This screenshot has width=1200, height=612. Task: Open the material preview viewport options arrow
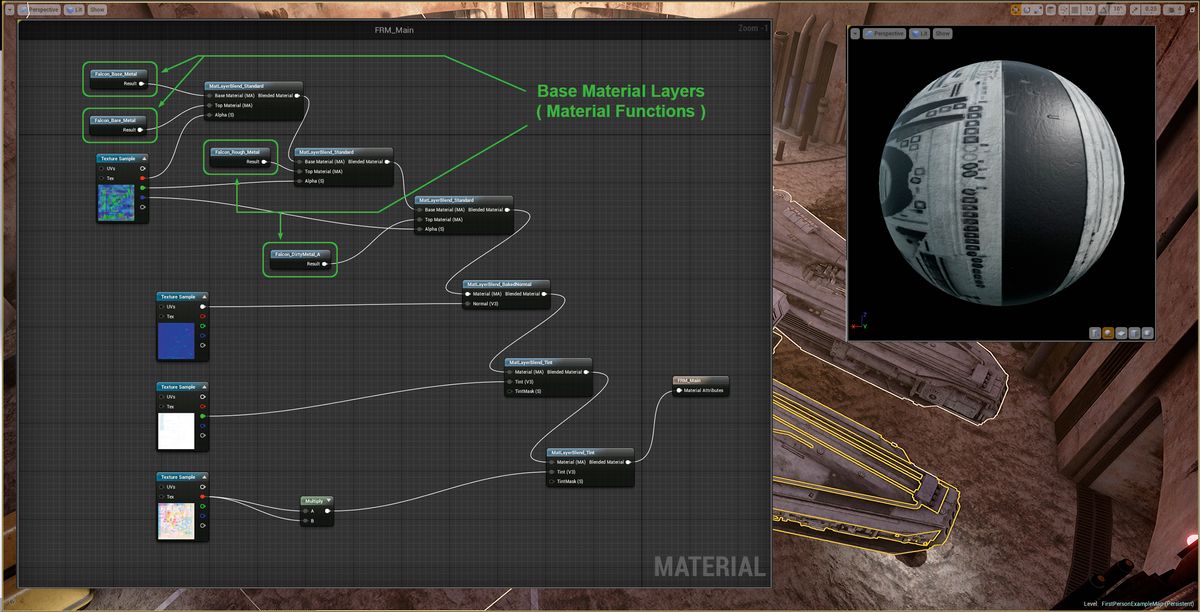coord(856,33)
